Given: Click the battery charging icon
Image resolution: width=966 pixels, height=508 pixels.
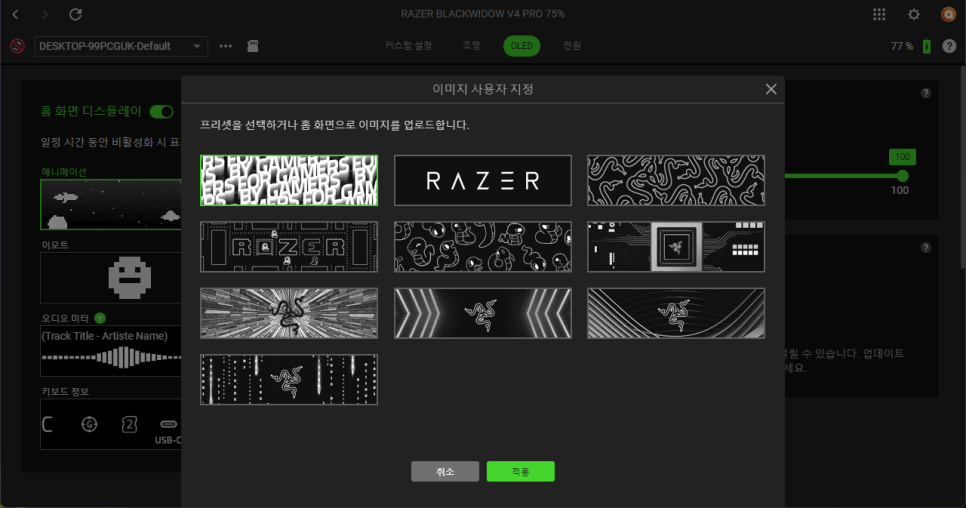Looking at the screenshot, I should [927, 46].
